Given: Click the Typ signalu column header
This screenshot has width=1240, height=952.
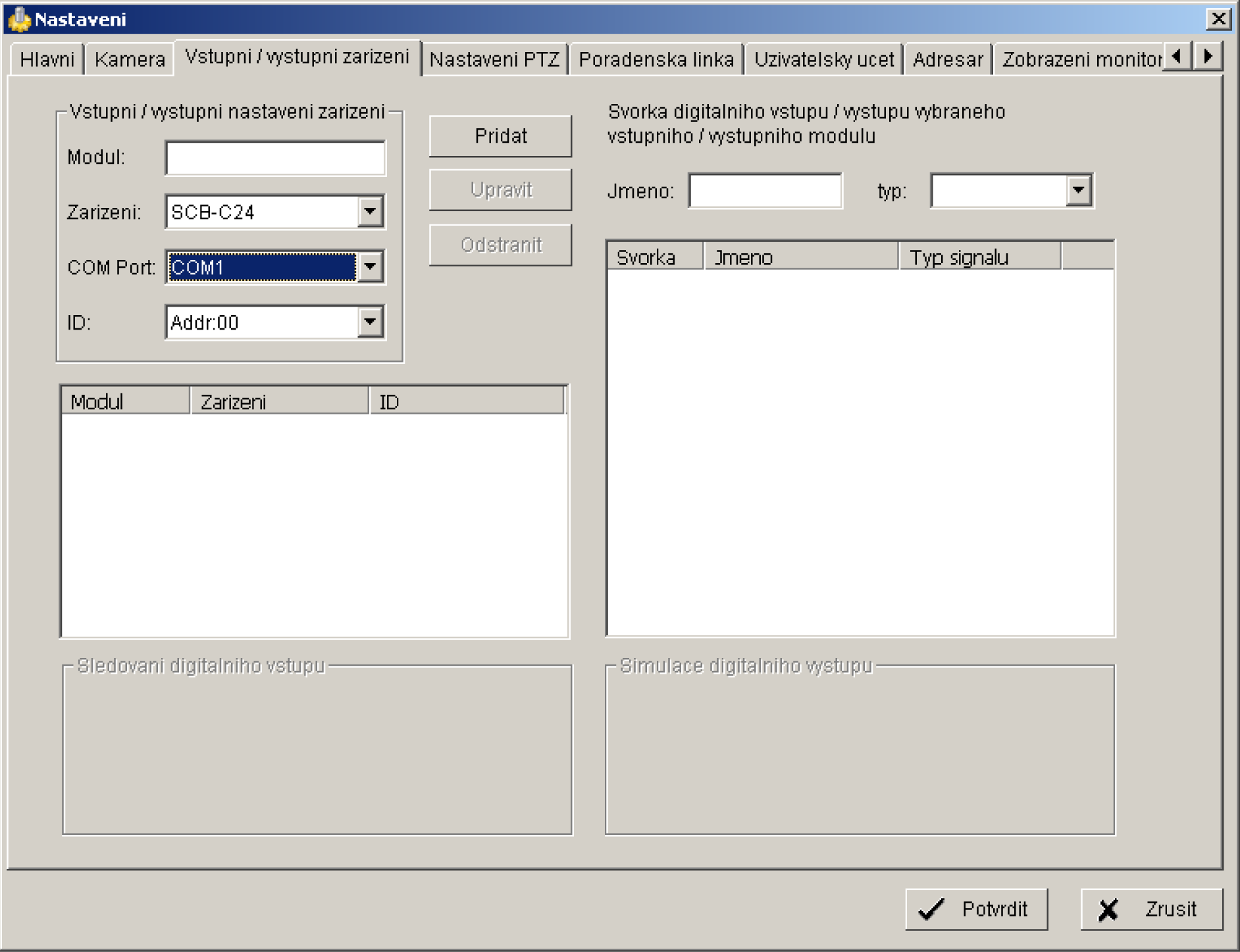Looking at the screenshot, I should pyautogui.click(x=980, y=257).
